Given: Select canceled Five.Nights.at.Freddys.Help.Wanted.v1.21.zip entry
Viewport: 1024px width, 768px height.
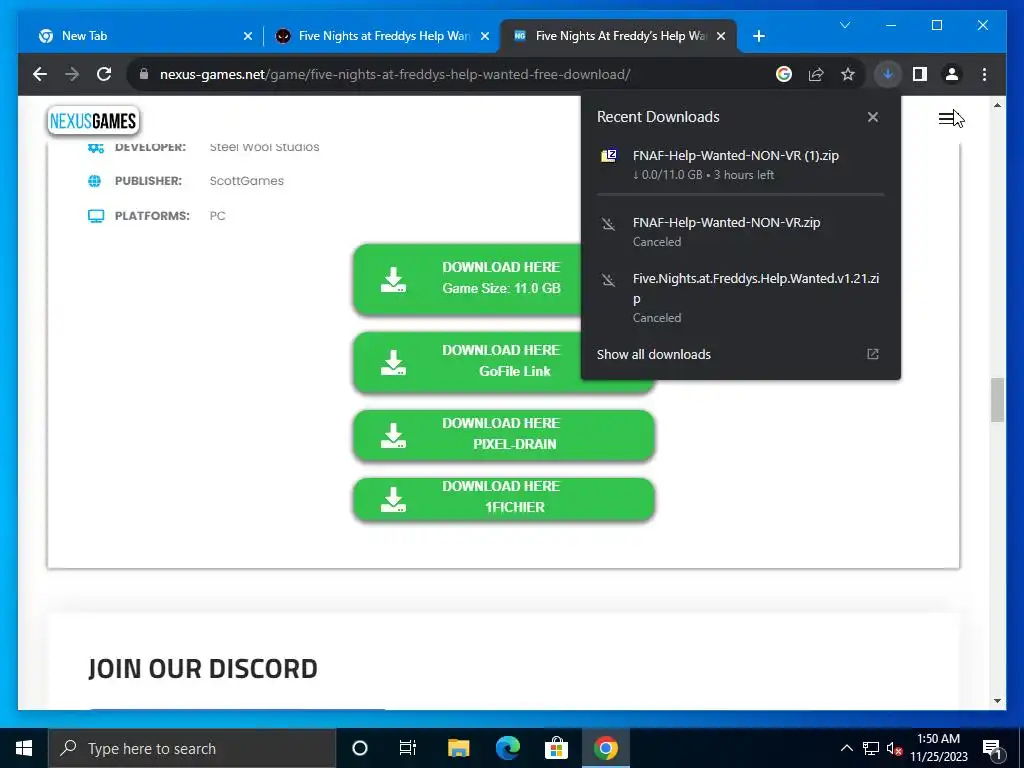Looking at the screenshot, I should [741, 297].
